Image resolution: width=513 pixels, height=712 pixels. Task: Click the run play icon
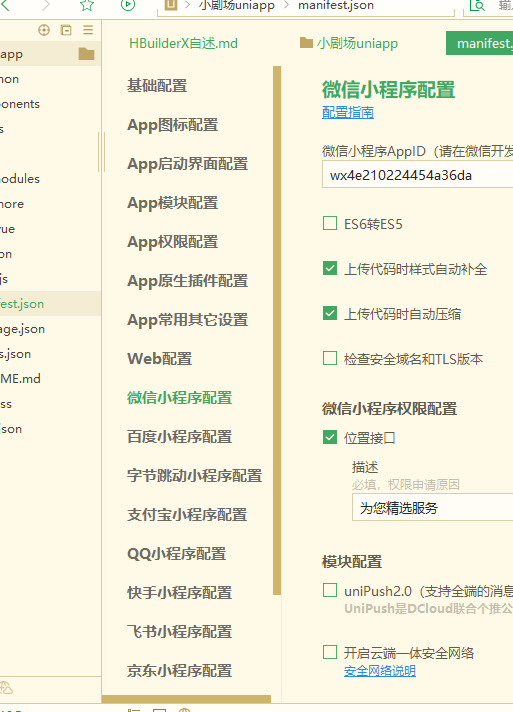(128, 5)
